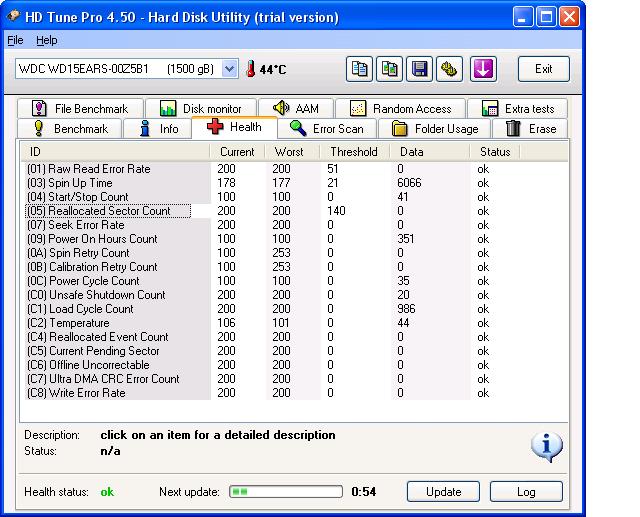The image size is (640, 517).
Task: Switch to the Info tab
Action: (158, 129)
